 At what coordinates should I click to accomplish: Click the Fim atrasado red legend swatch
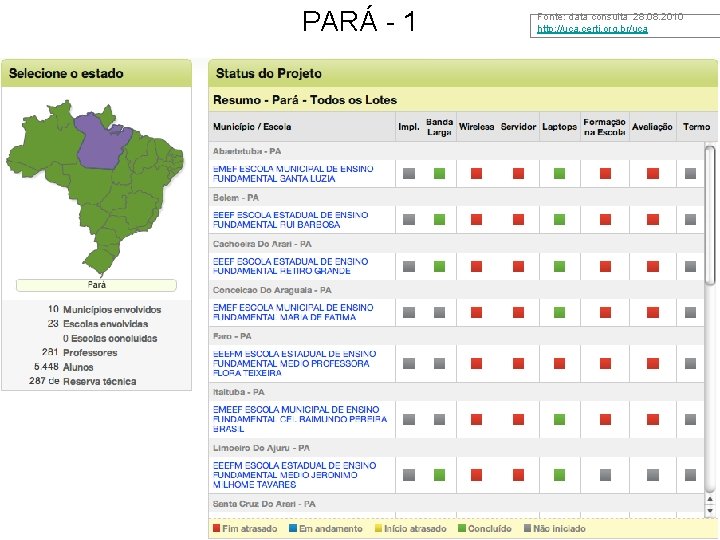[x=216, y=528]
